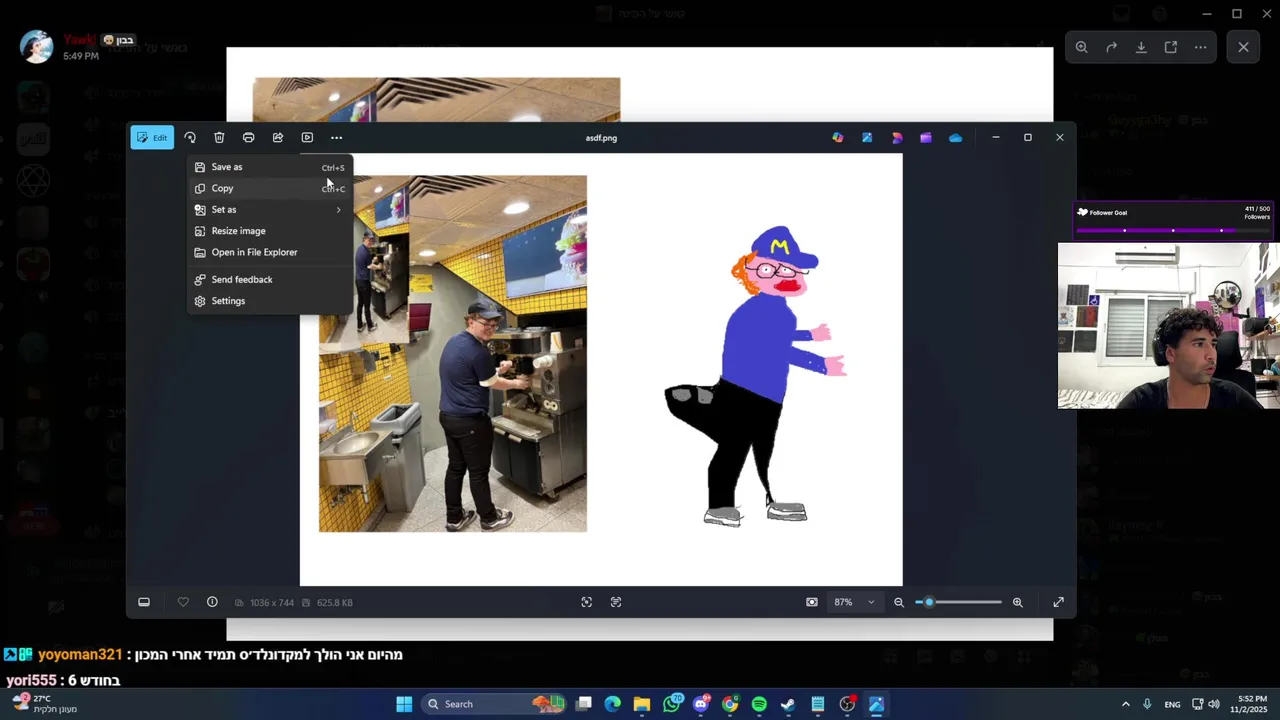Image resolution: width=1280 pixels, height=720 pixels.
Task: Expand the Set as submenu
Action: (x=270, y=209)
